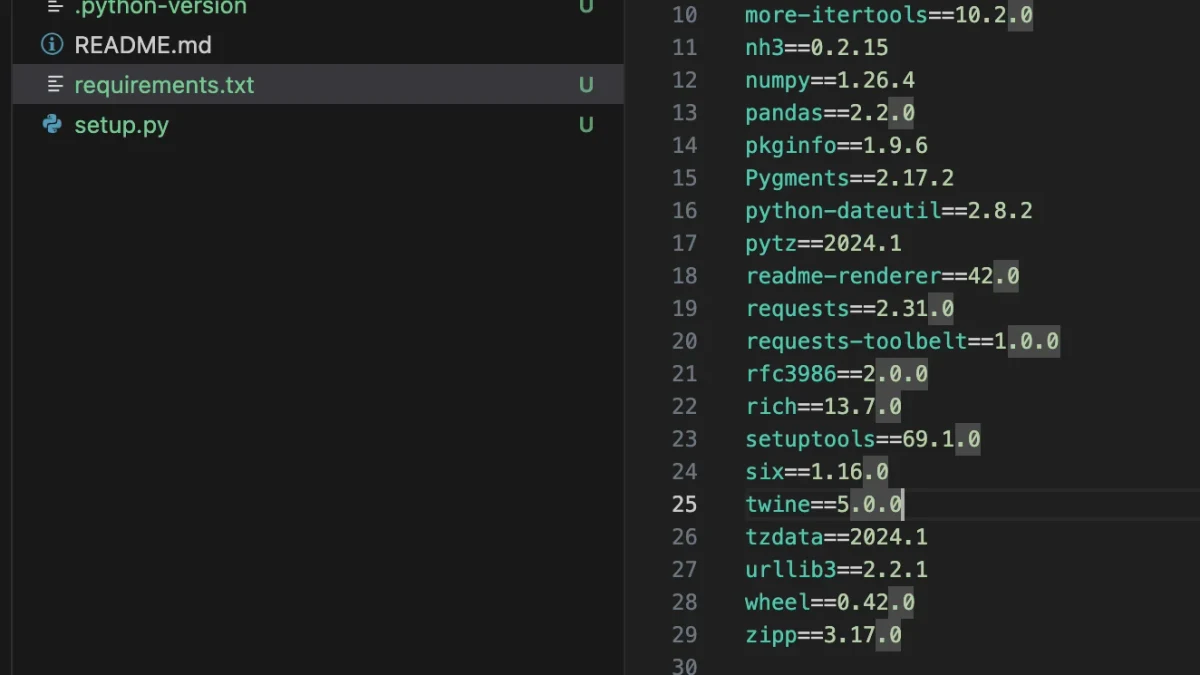Screen dimensions: 1200x675
Task: Click the zipp==3.17.0 line
Action: point(823,634)
